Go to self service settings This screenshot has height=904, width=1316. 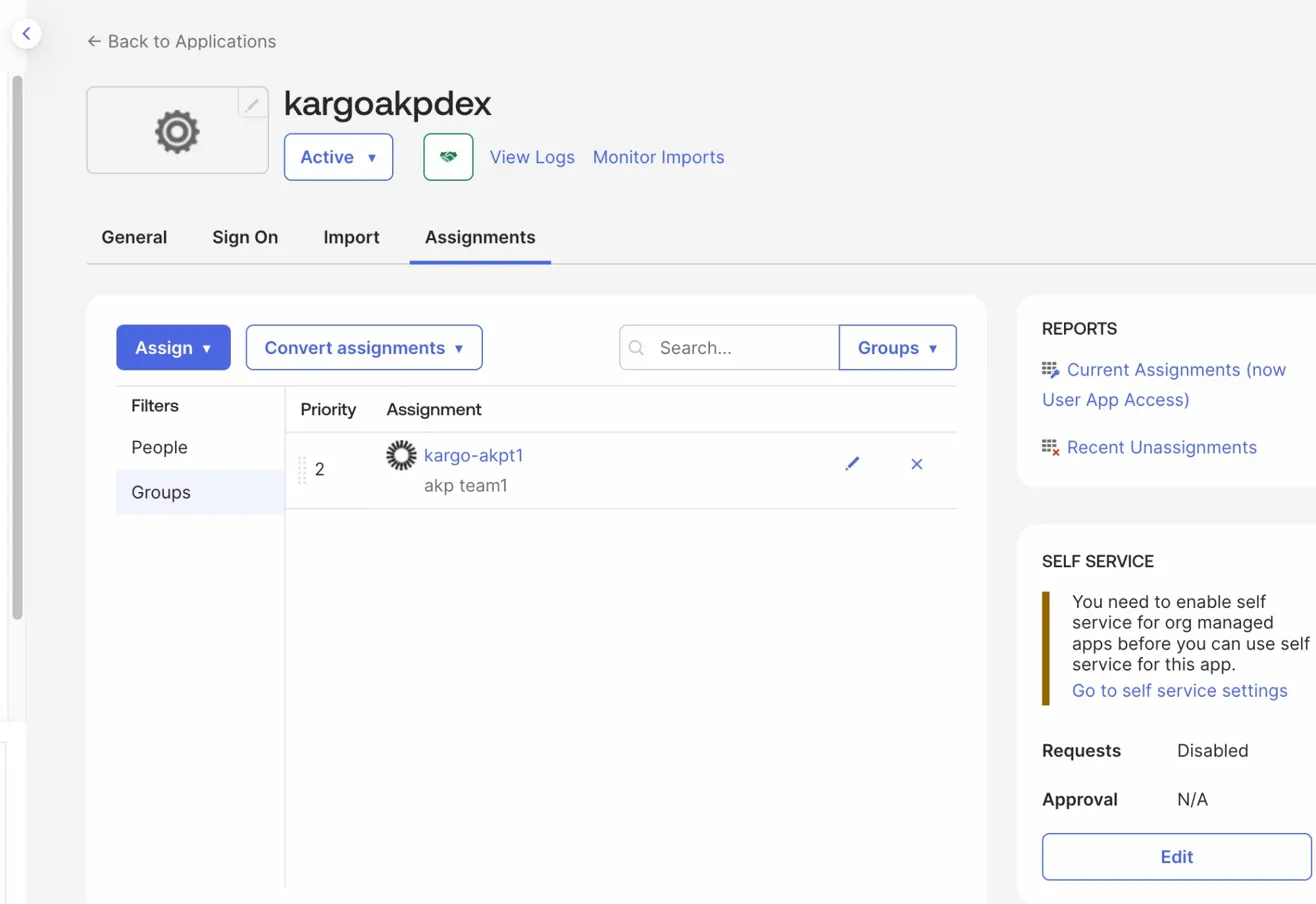pyautogui.click(x=1180, y=691)
